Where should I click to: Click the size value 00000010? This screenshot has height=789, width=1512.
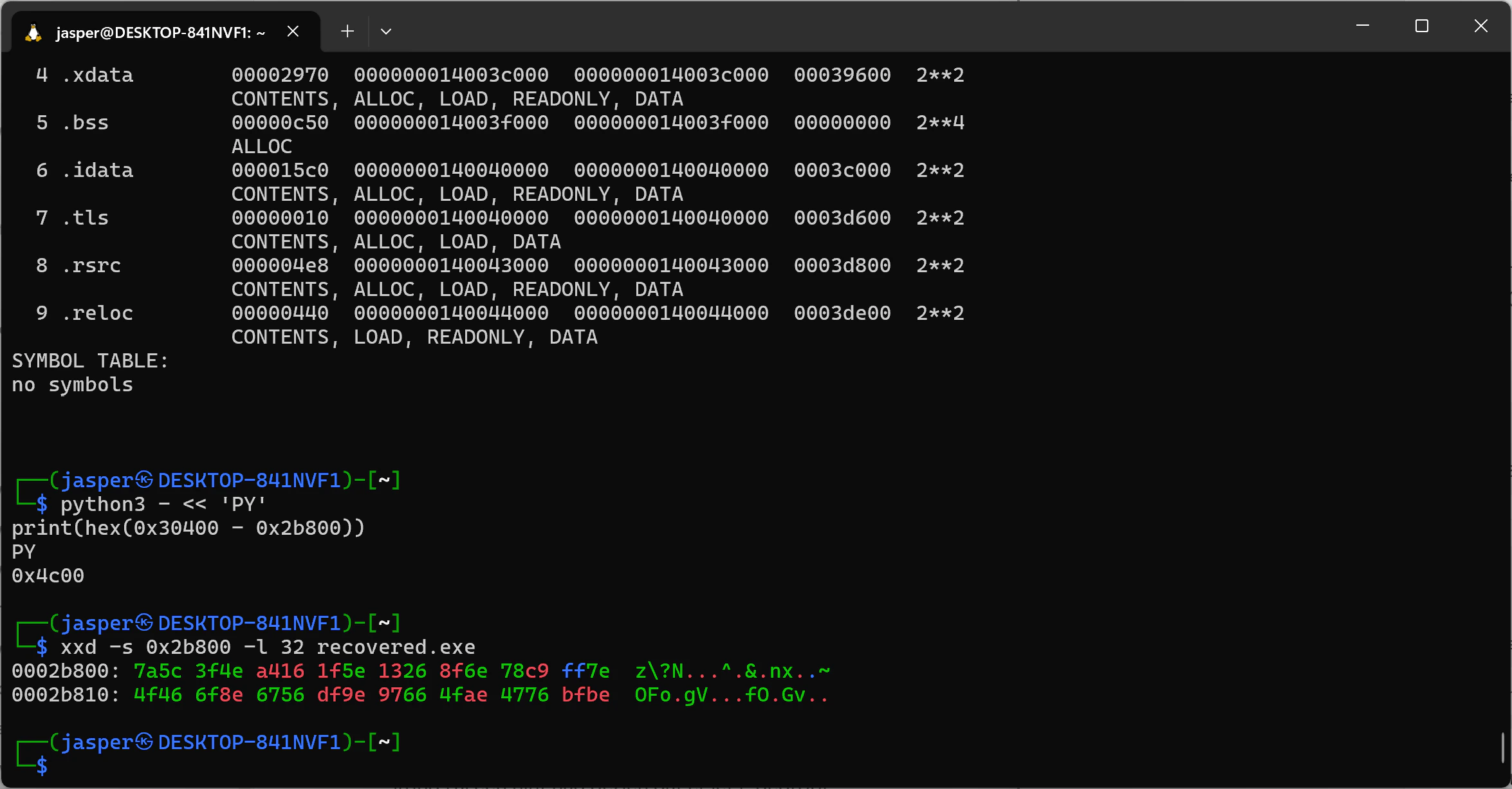[x=280, y=218]
